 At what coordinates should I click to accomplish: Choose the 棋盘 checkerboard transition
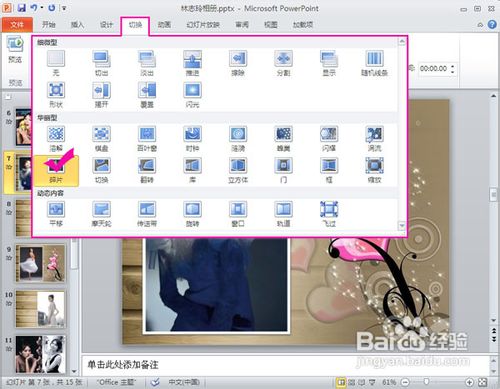(x=101, y=139)
